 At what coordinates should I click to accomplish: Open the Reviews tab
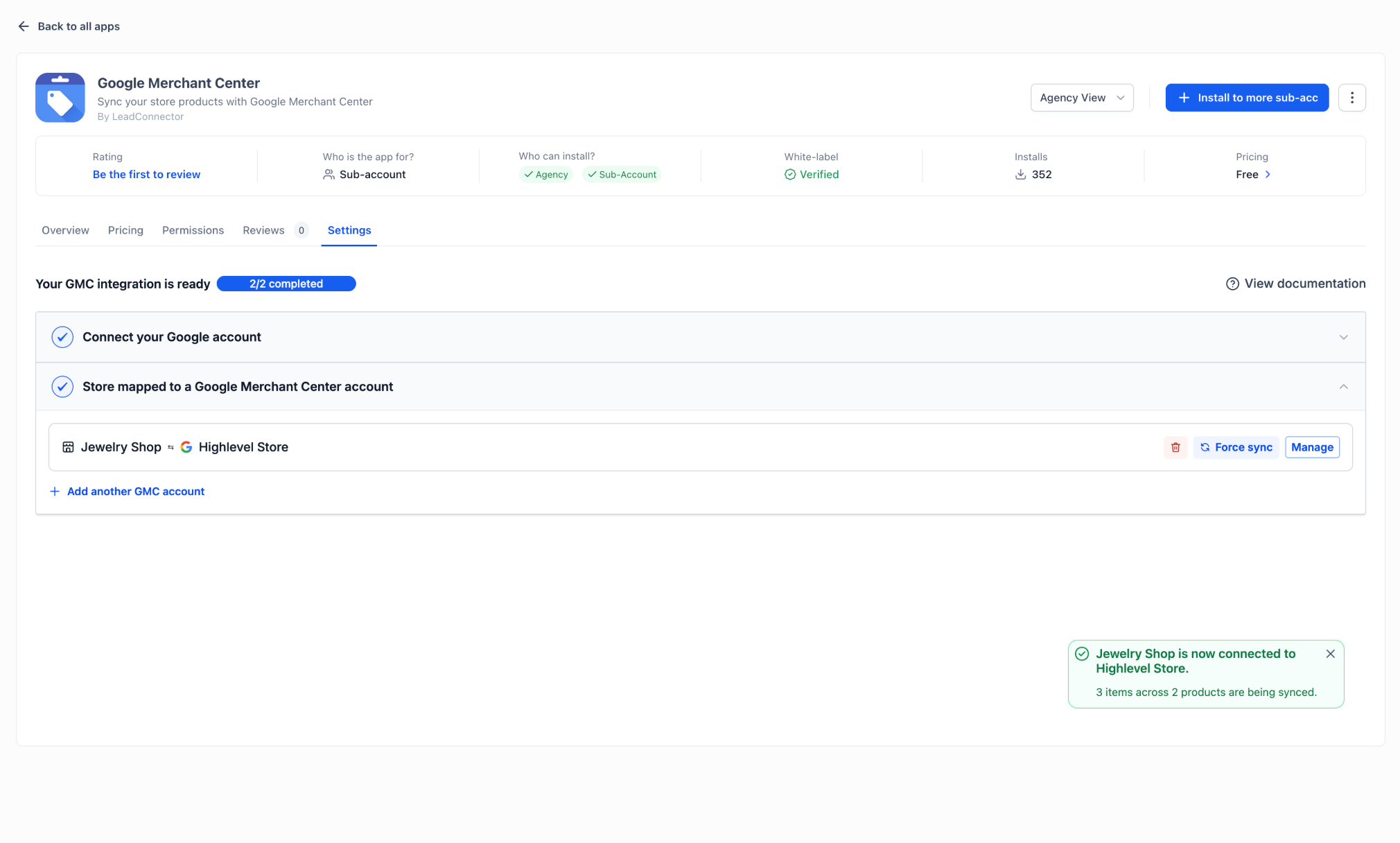263,230
